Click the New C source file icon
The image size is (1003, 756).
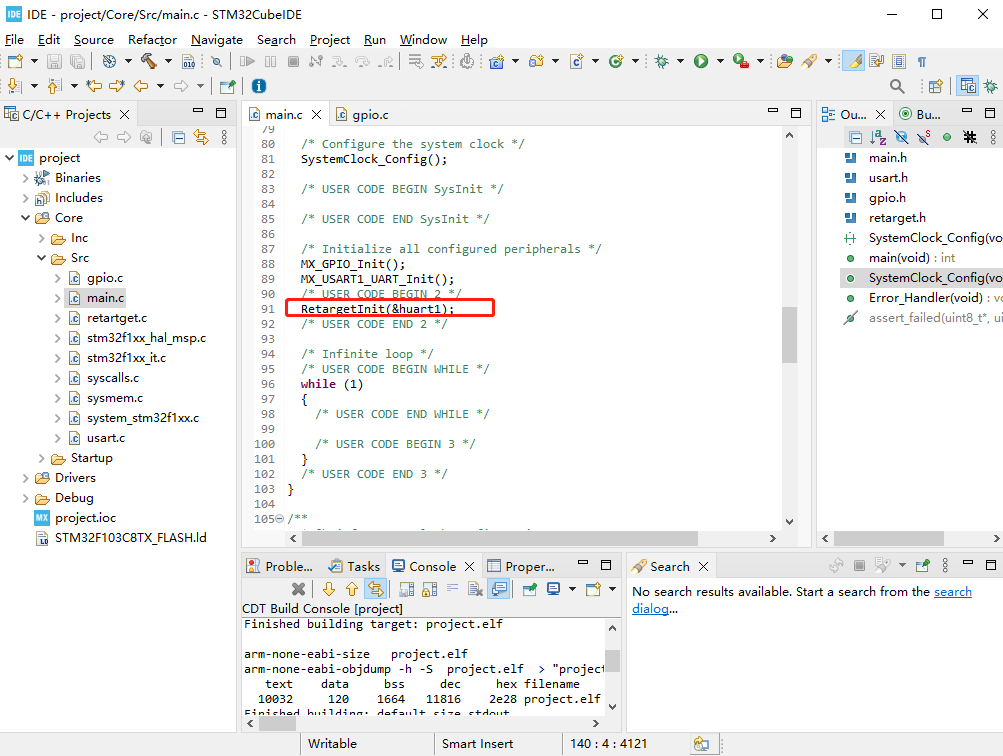576,61
